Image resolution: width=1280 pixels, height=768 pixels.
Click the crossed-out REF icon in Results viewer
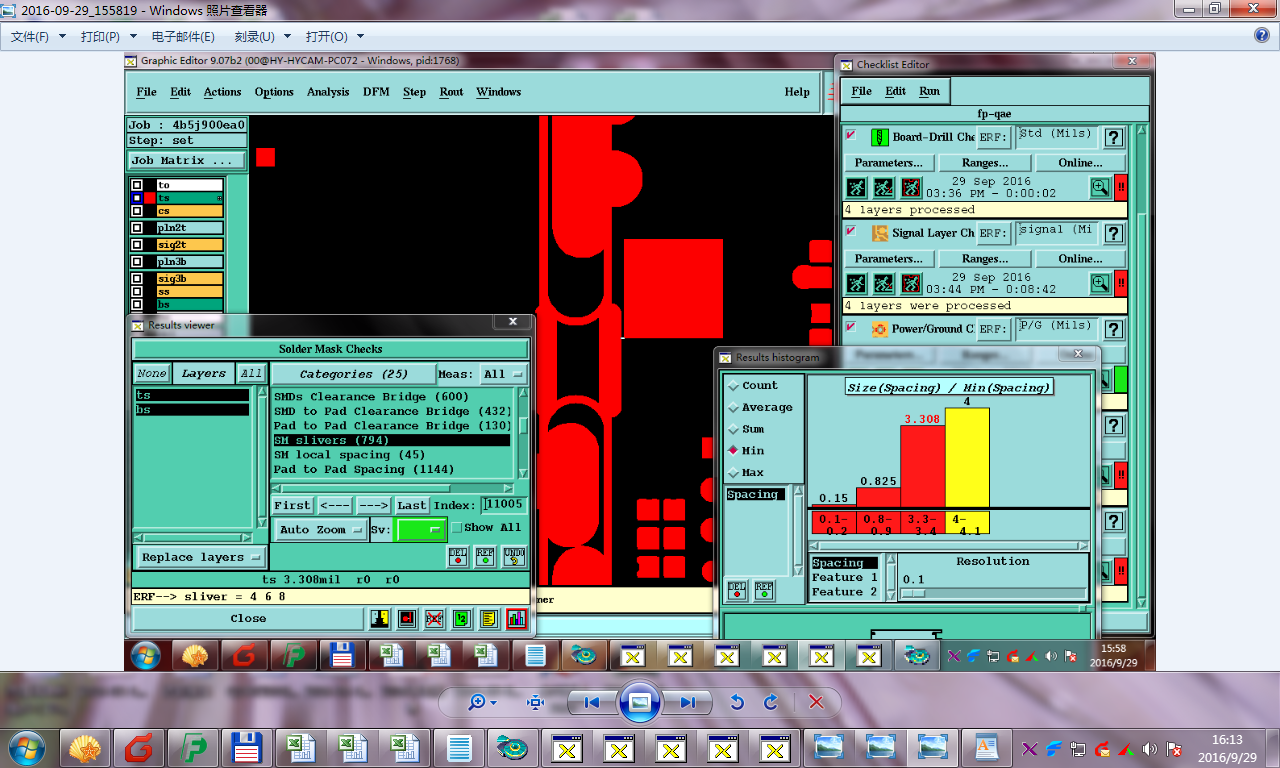point(434,619)
